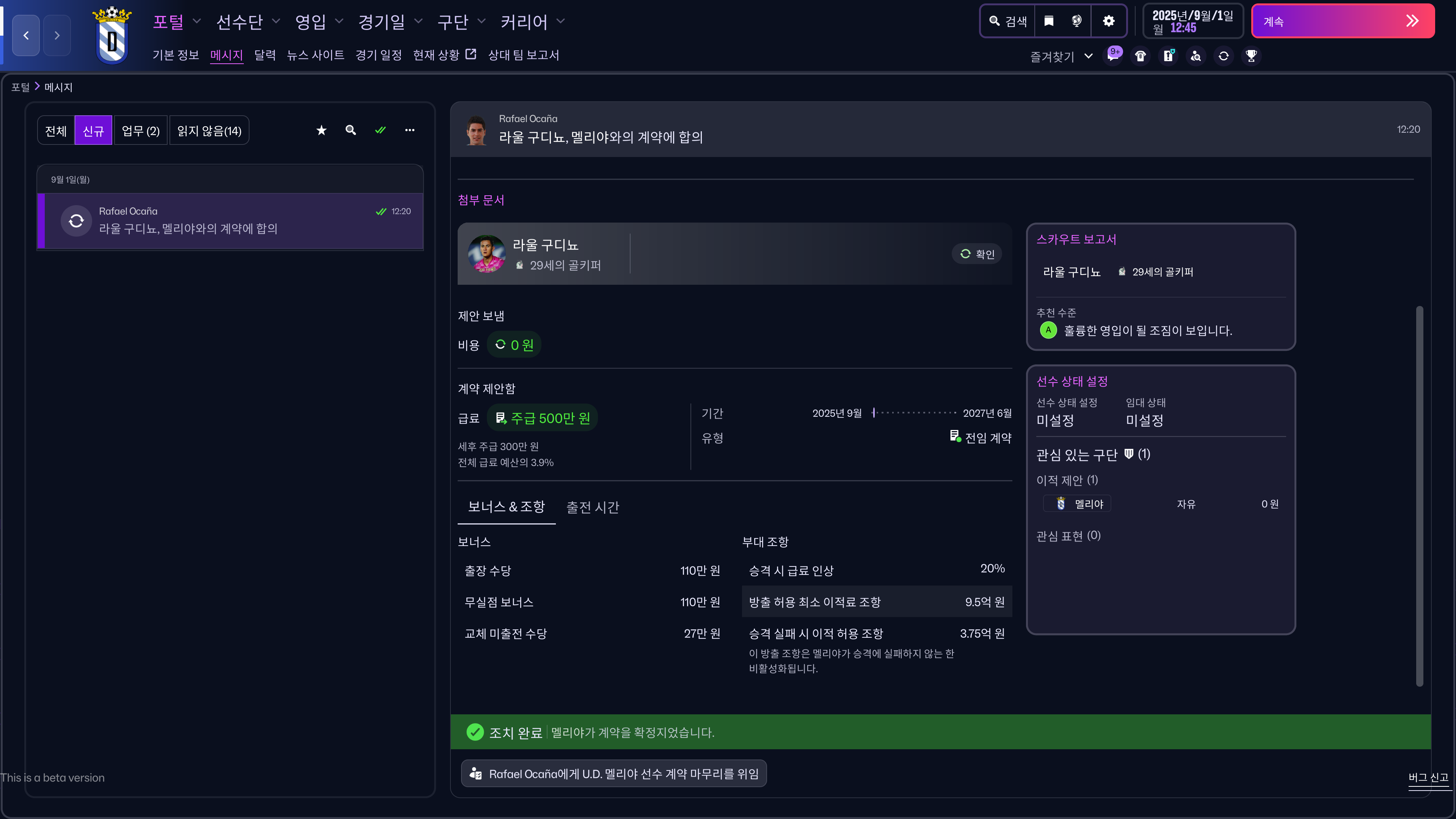Viewport: 1456px width, 819px height.
Task: Switch to the 출전 시간 tab
Action: [593, 507]
